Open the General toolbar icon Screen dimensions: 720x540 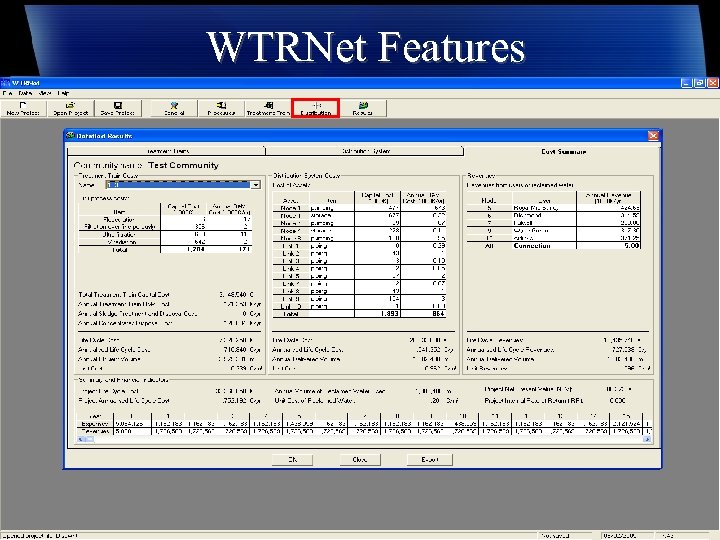click(174, 108)
